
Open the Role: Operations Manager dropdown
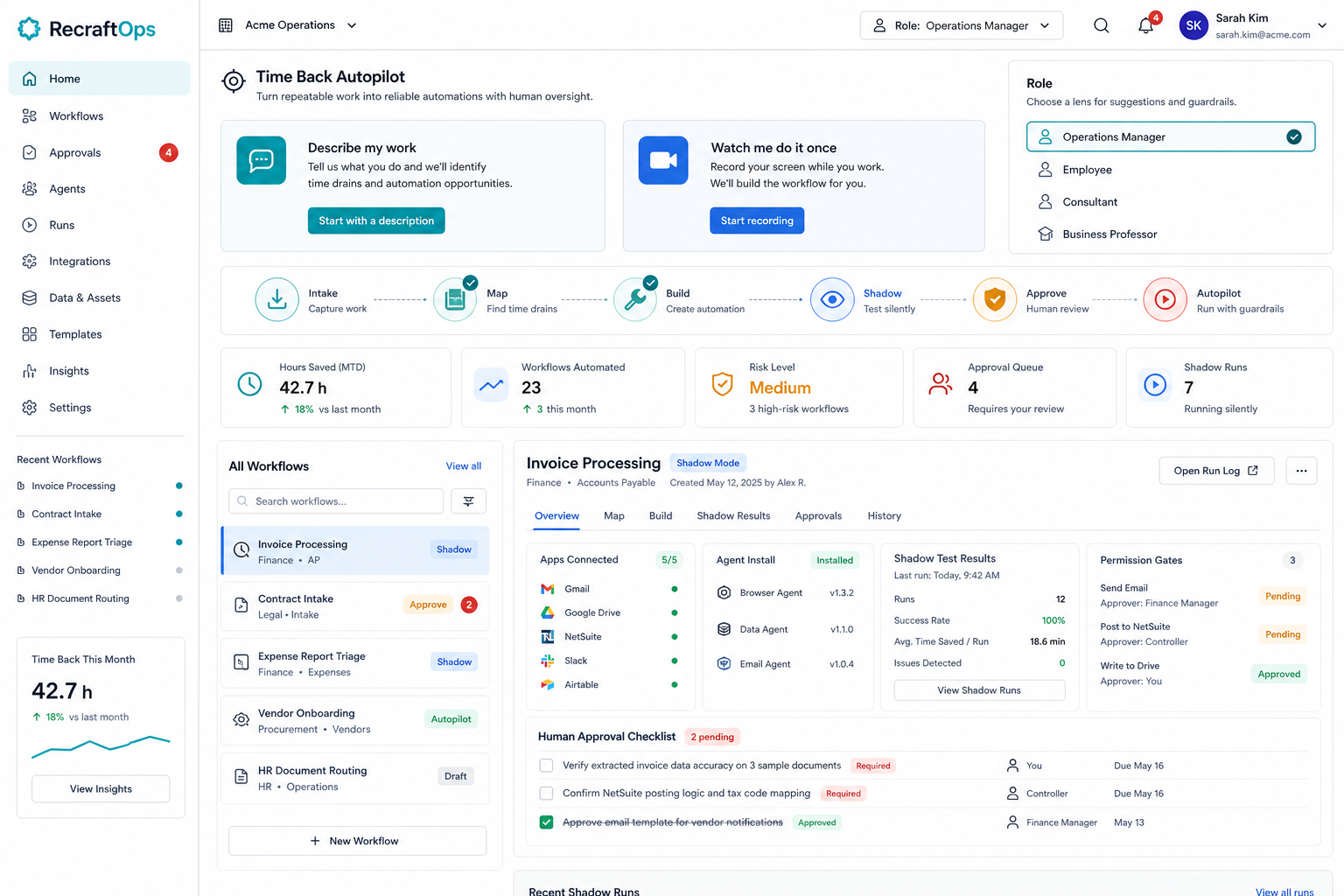pyautogui.click(x=962, y=25)
